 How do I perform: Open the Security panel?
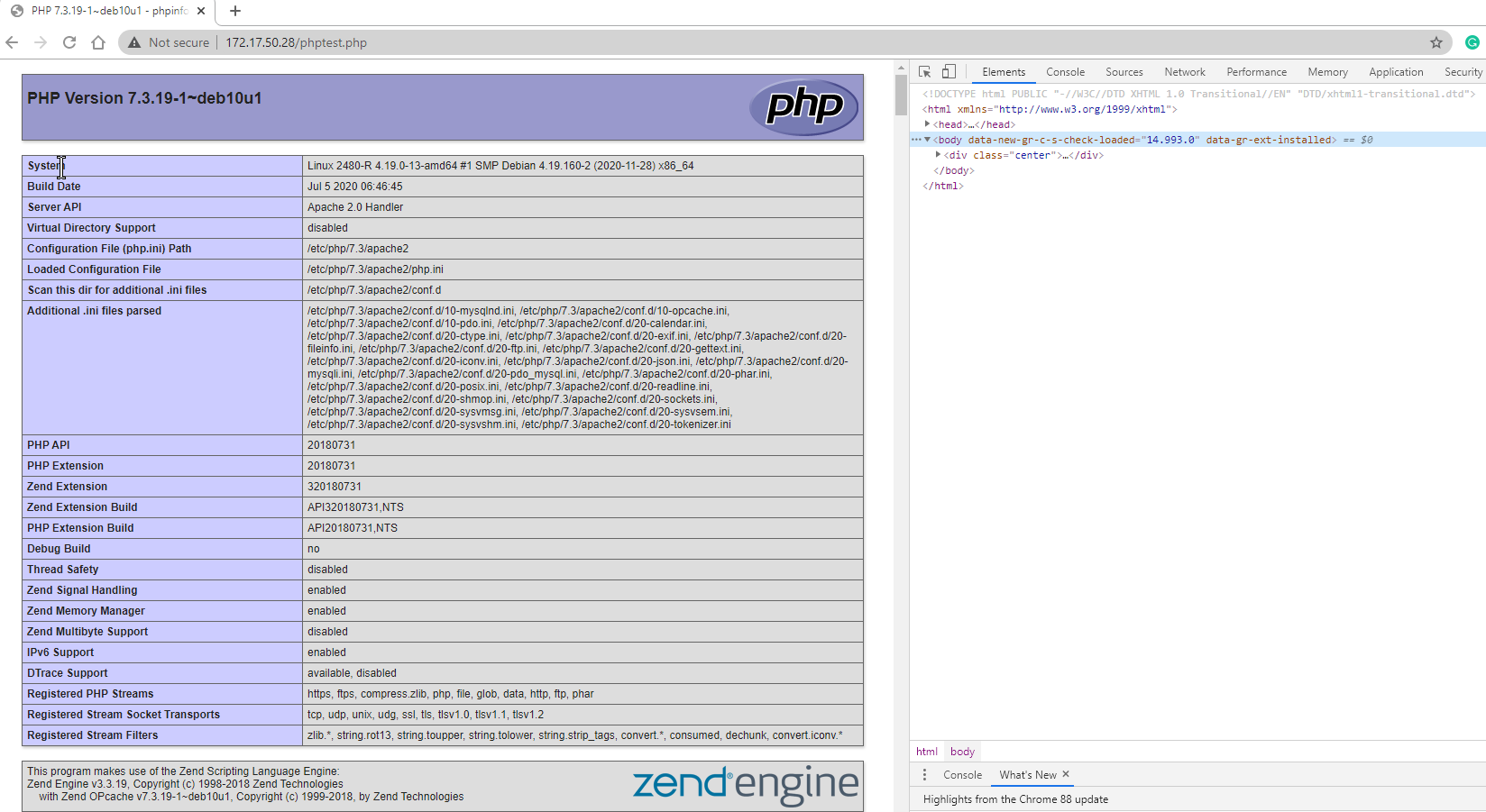pos(1463,72)
